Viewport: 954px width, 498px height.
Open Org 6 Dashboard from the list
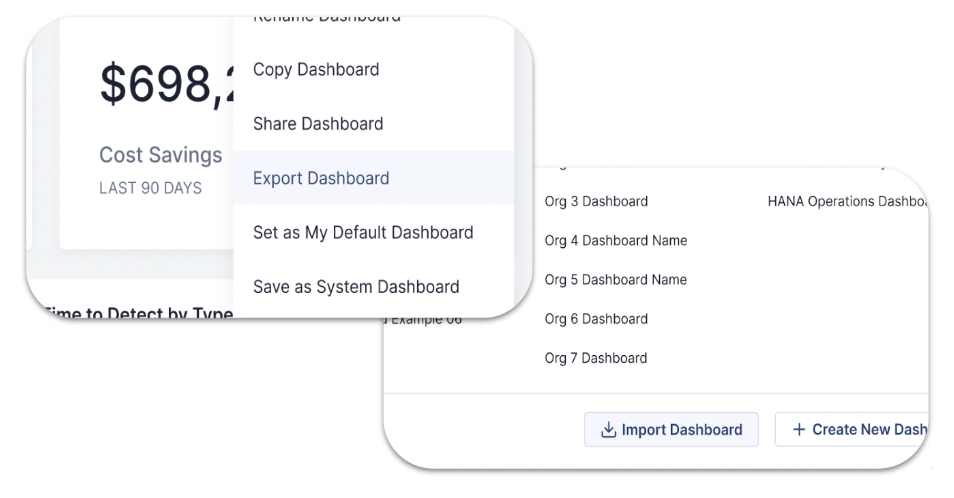click(596, 319)
